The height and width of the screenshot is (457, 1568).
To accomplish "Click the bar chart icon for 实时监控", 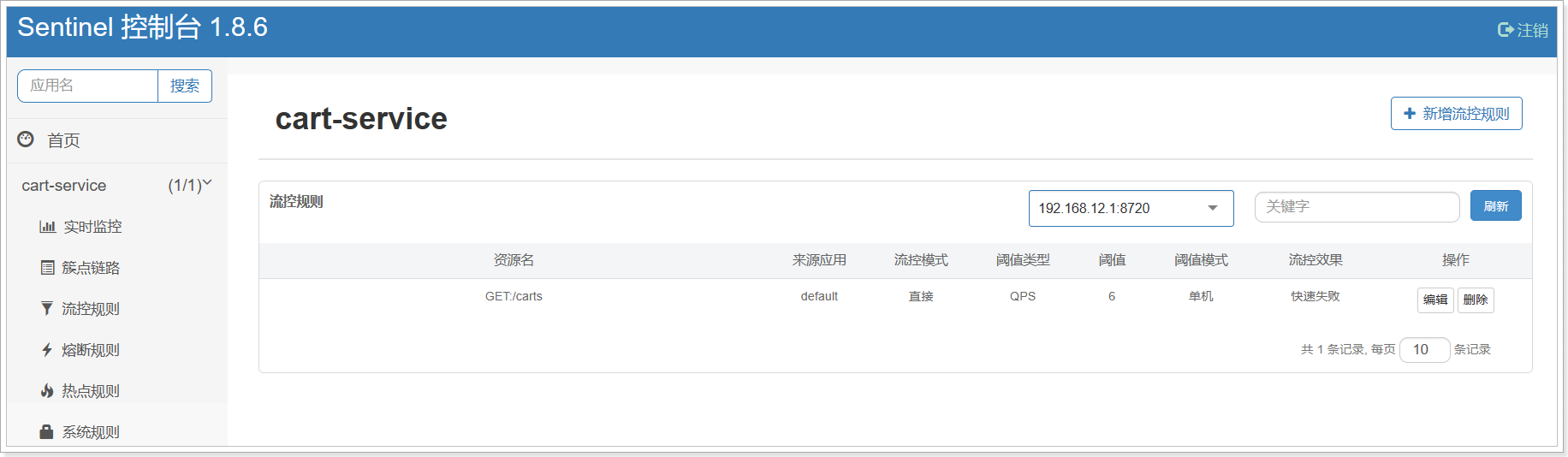I will click(x=47, y=227).
